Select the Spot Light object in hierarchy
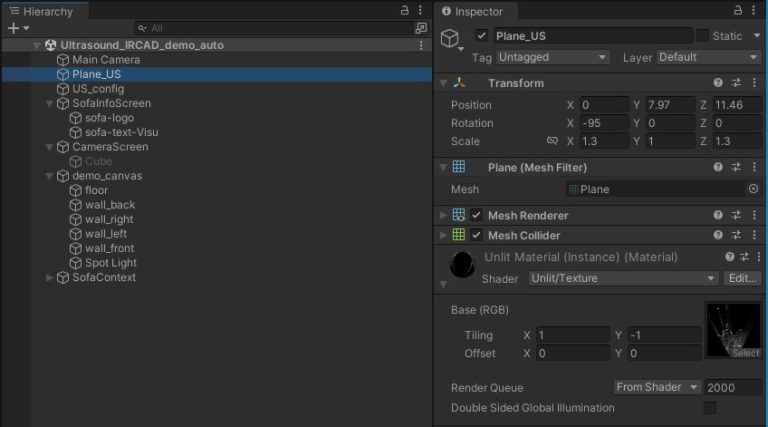This screenshot has width=768, height=427. [x=110, y=263]
